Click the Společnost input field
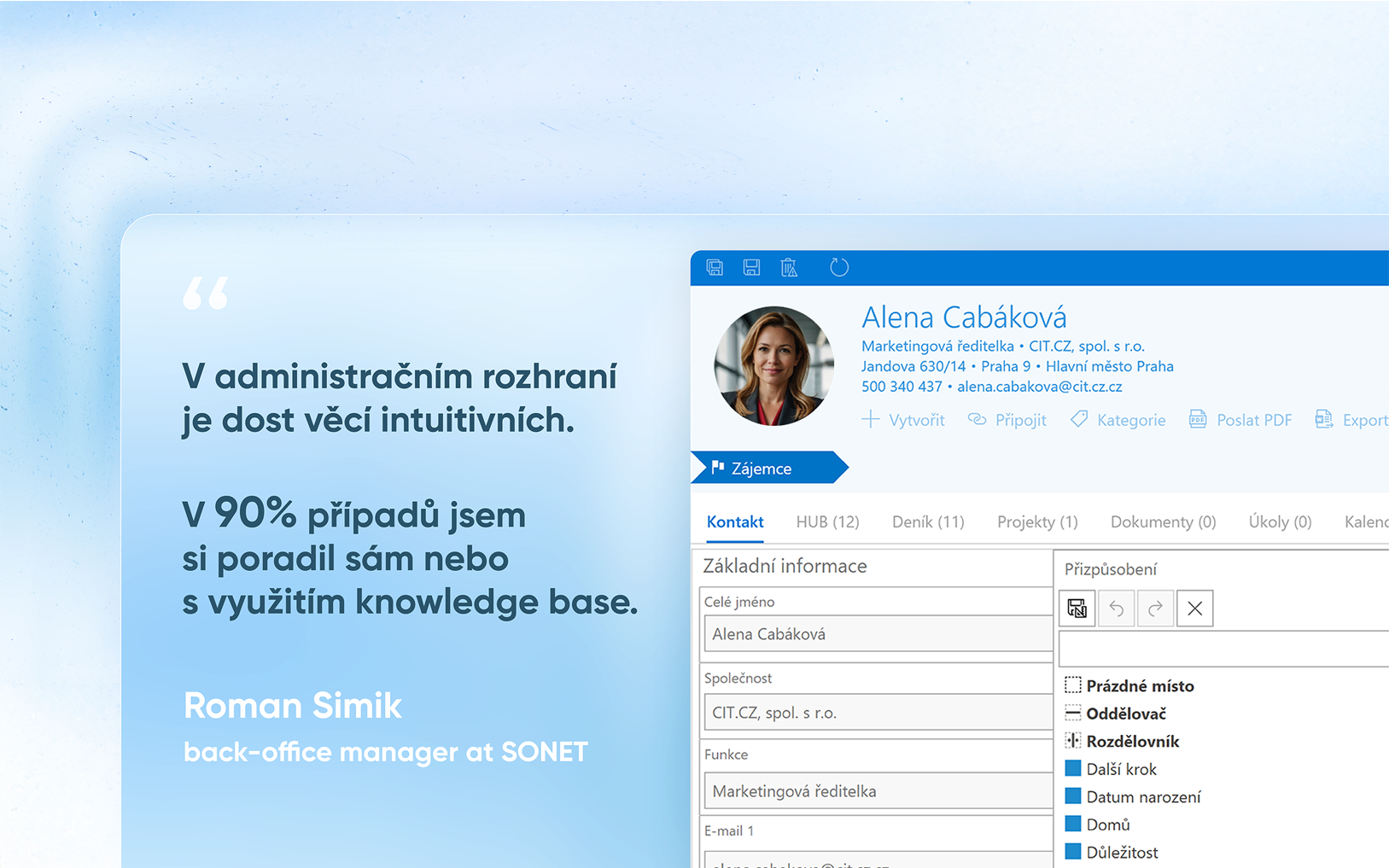The width and height of the screenshot is (1389, 868). click(x=878, y=712)
